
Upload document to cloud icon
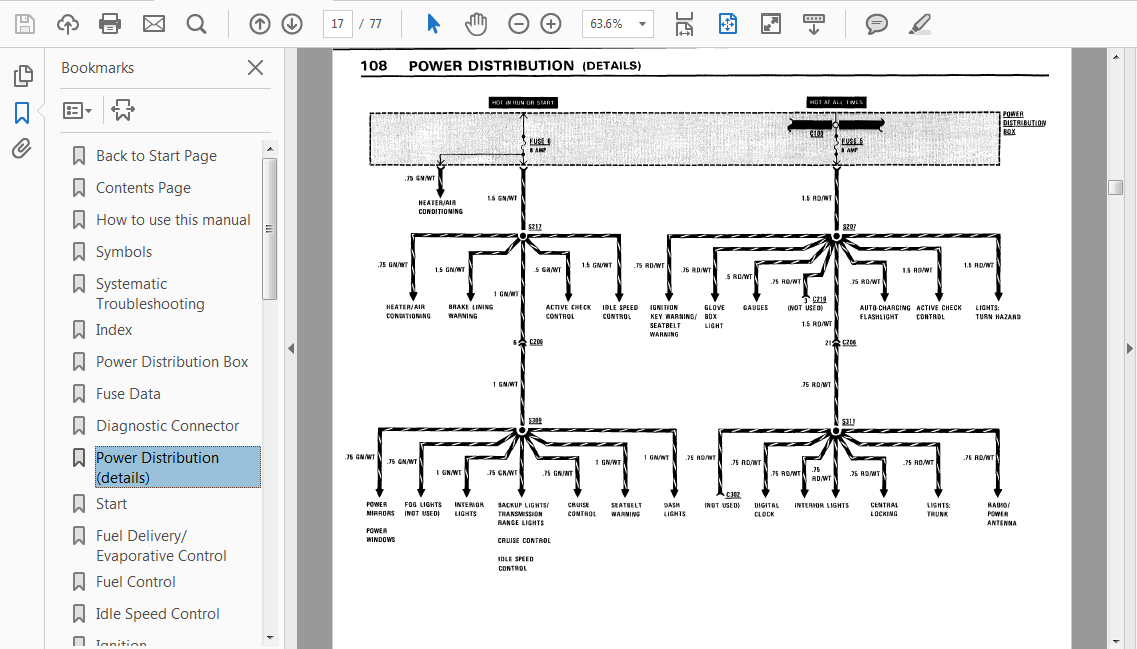(x=67, y=24)
